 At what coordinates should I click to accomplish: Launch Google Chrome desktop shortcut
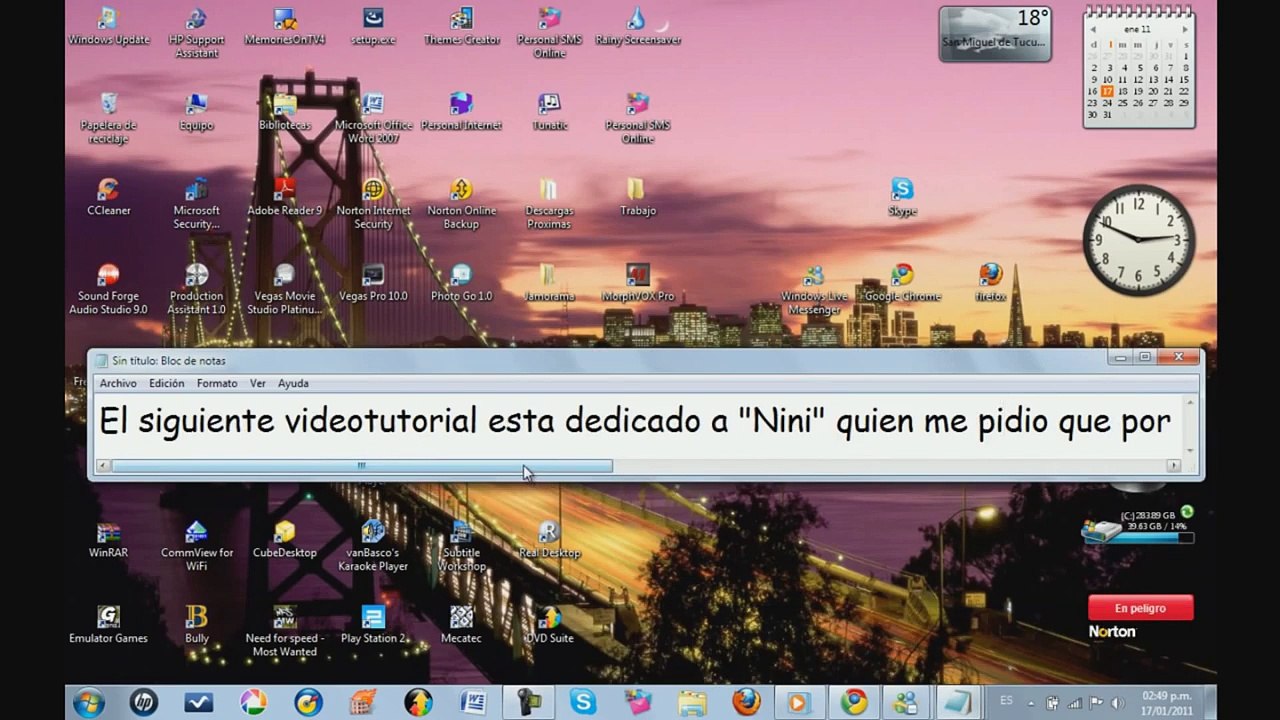click(x=902, y=283)
